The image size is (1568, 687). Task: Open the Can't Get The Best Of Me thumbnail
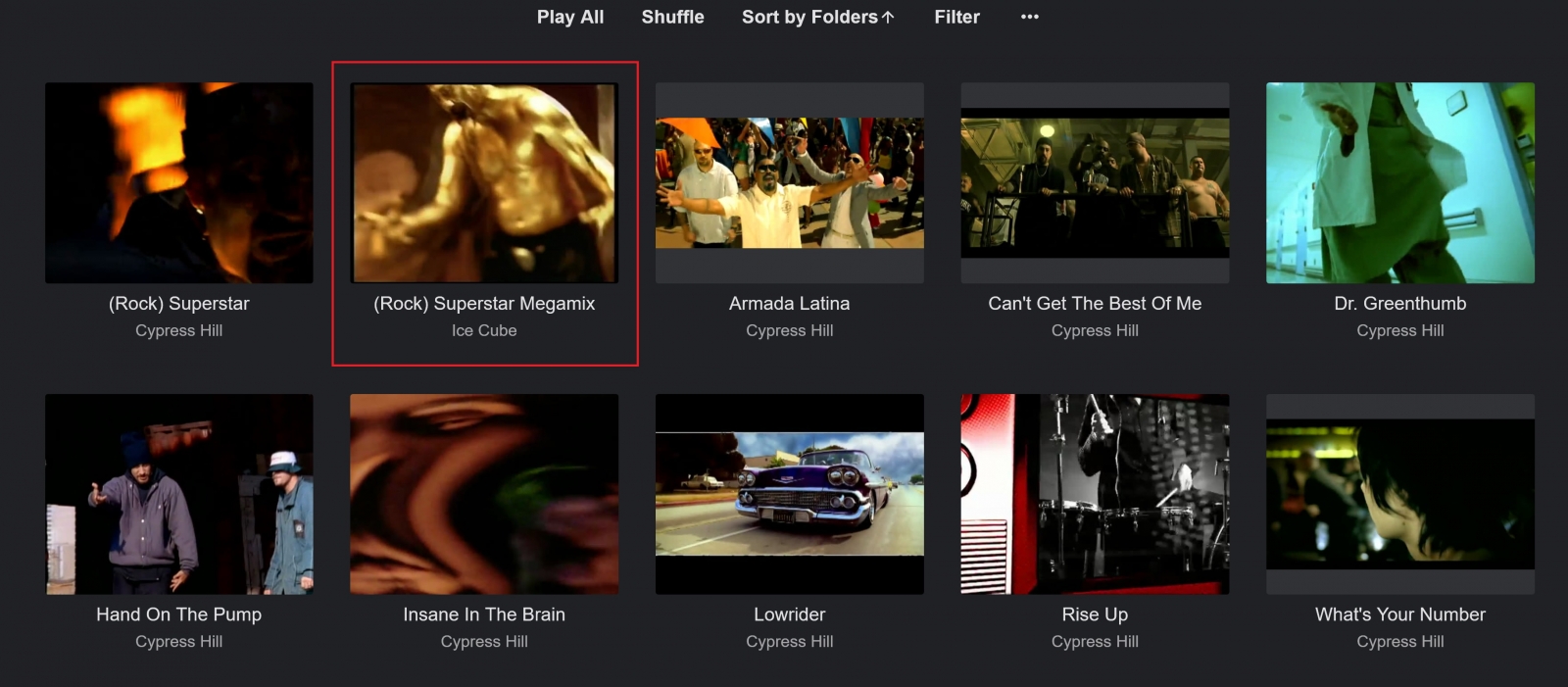point(1095,183)
